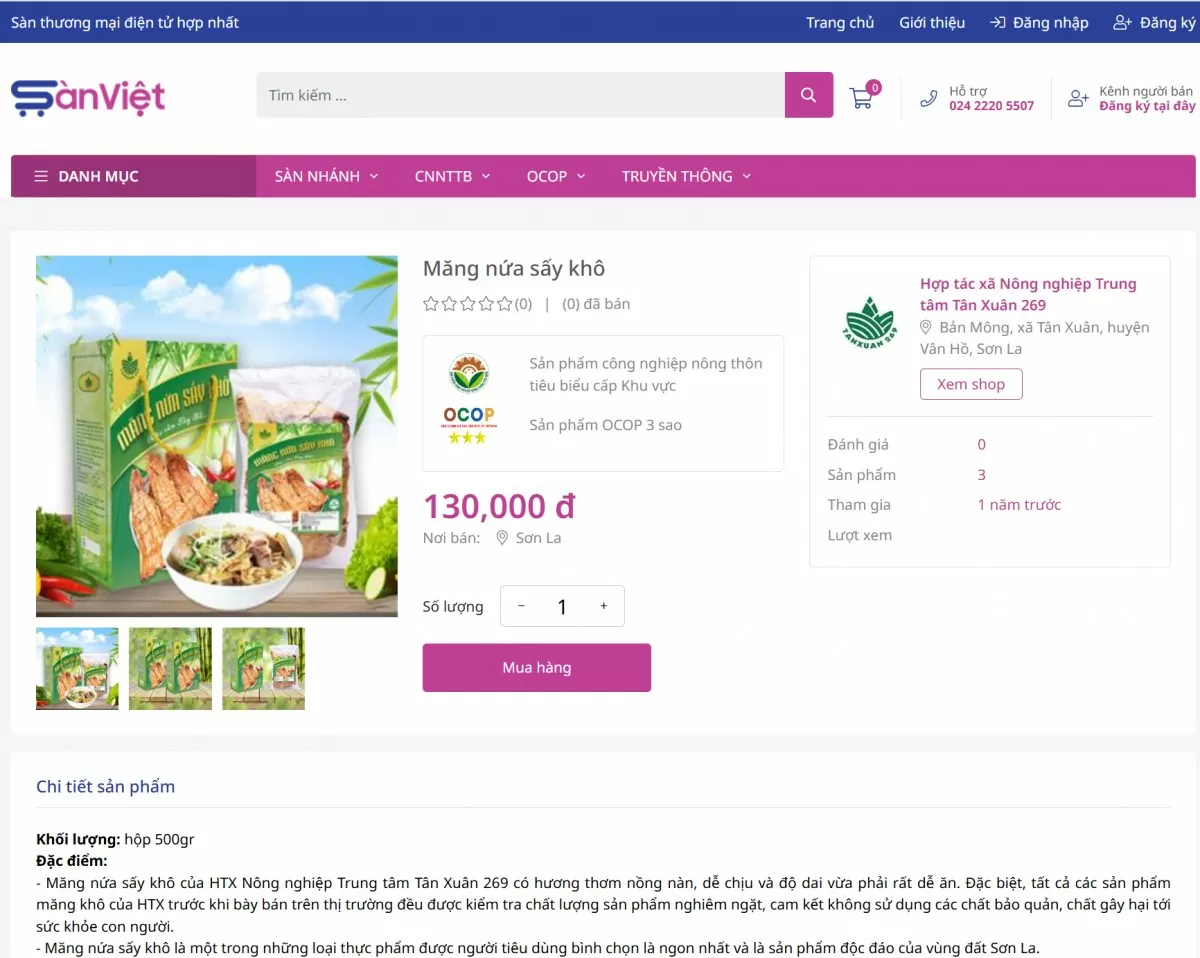The width and height of the screenshot is (1200, 958).
Task: Click the Tân Xuân shop logo
Action: pos(870,321)
